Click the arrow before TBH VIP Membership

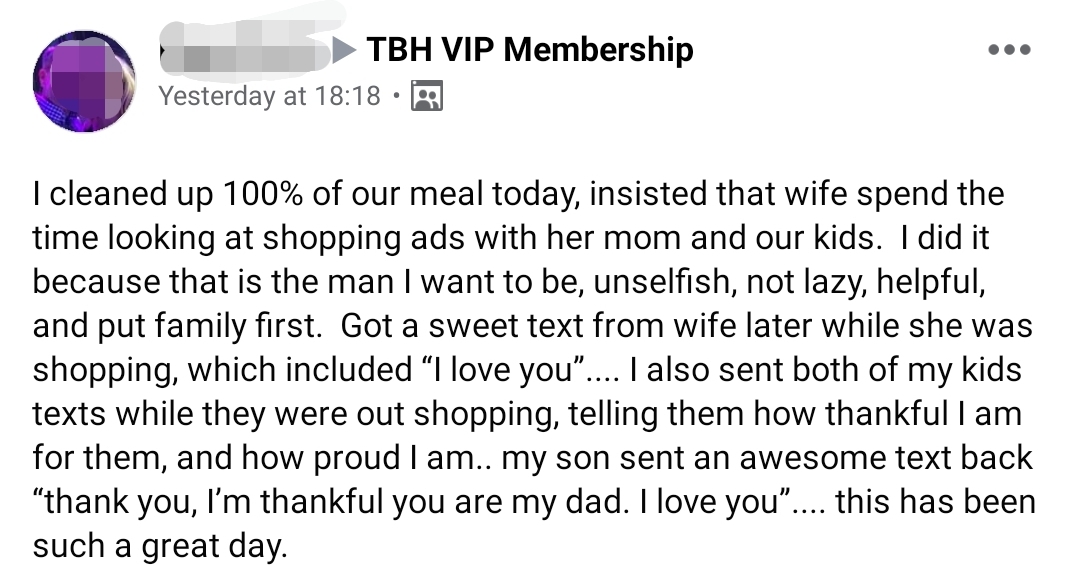click(x=345, y=48)
